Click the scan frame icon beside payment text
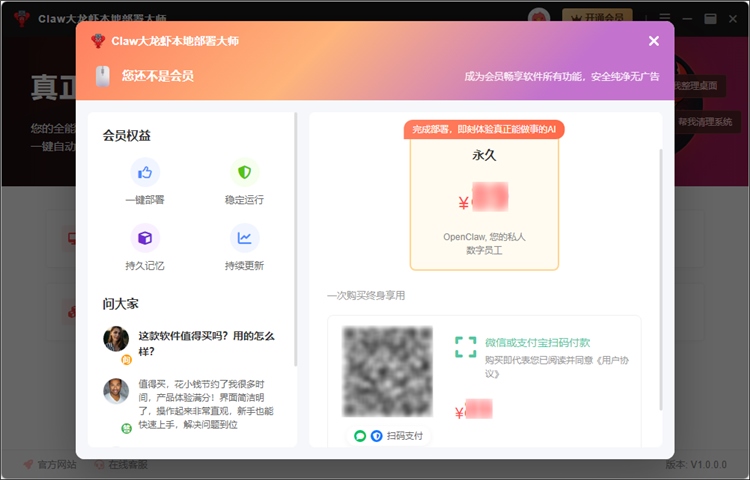 (x=465, y=347)
